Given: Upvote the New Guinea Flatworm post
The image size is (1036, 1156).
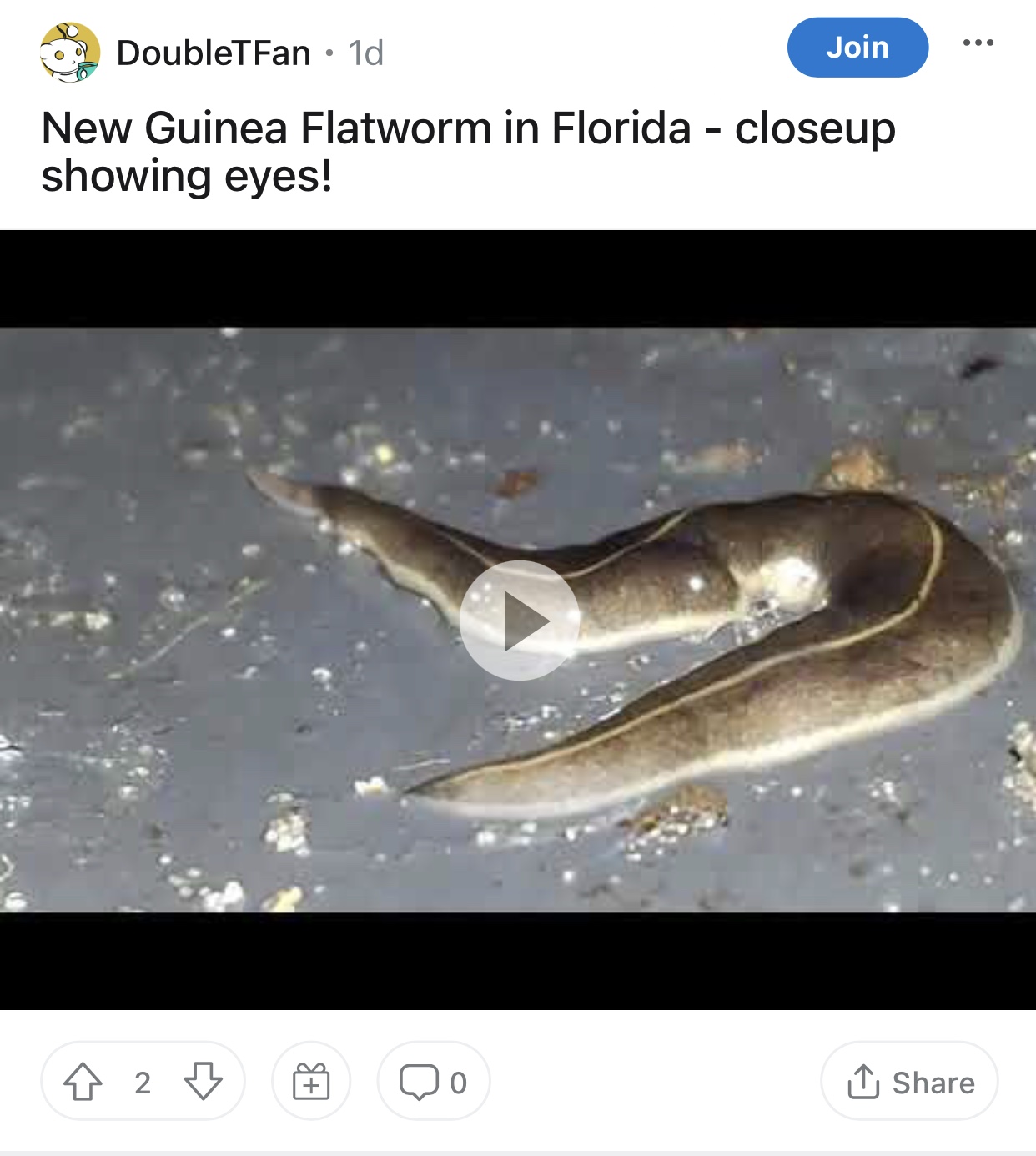Looking at the screenshot, I should coord(83,1082).
